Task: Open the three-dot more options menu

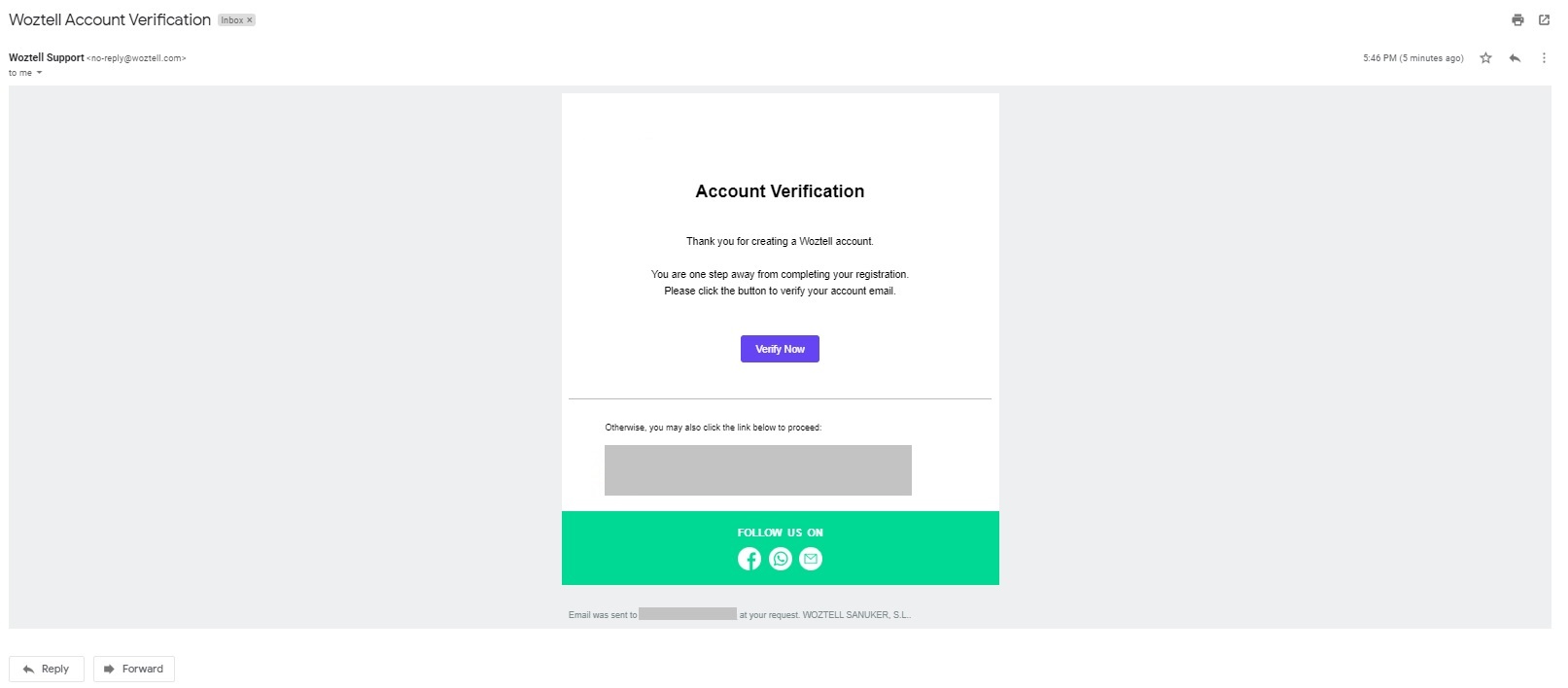Action: (x=1544, y=58)
